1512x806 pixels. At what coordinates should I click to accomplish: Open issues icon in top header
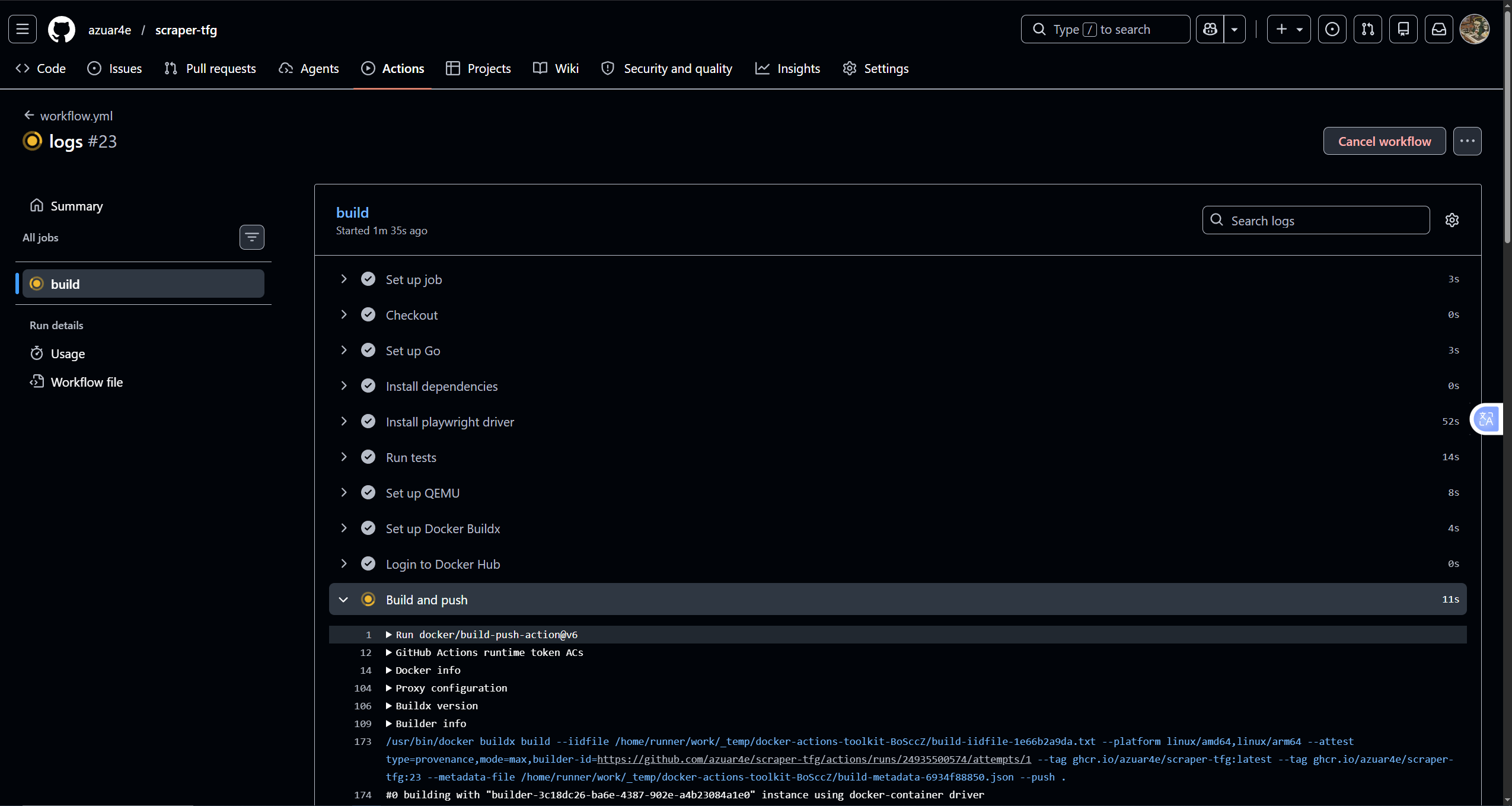[1332, 29]
